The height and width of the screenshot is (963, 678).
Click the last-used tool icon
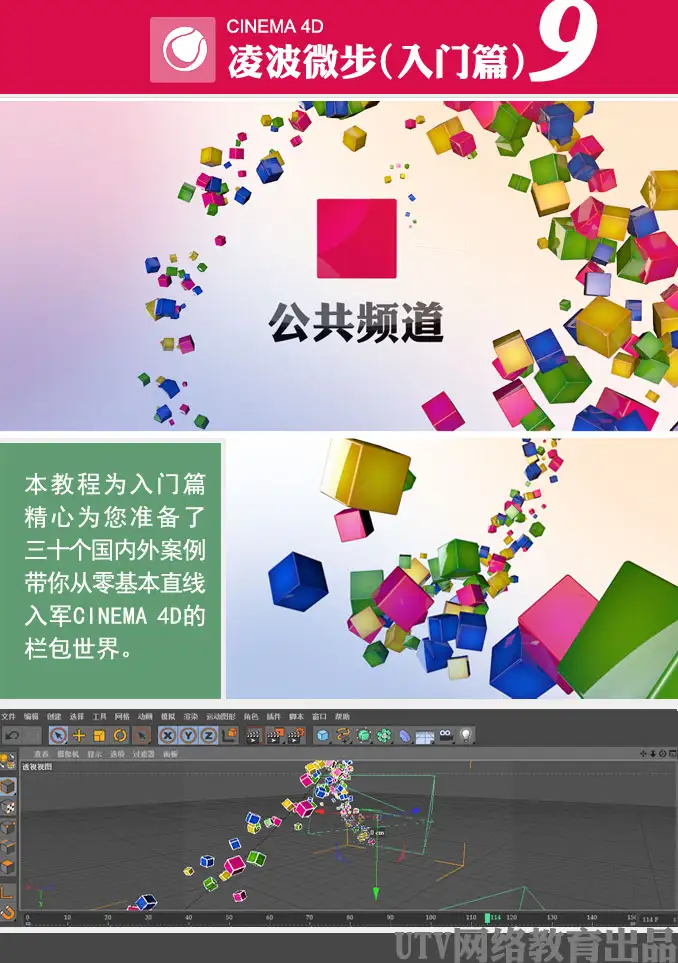coord(142,735)
